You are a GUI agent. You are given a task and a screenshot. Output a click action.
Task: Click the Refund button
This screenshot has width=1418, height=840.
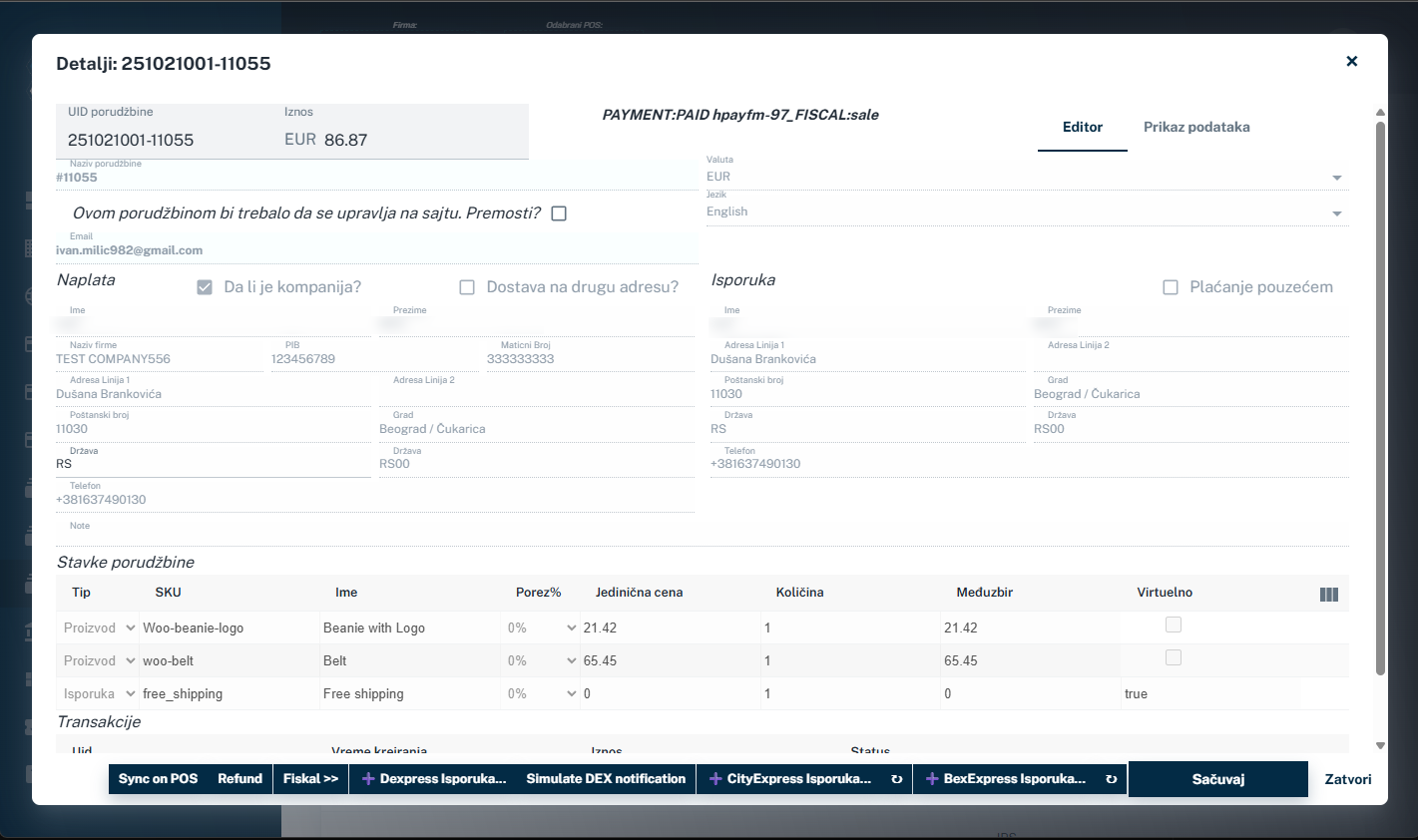pos(239,779)
